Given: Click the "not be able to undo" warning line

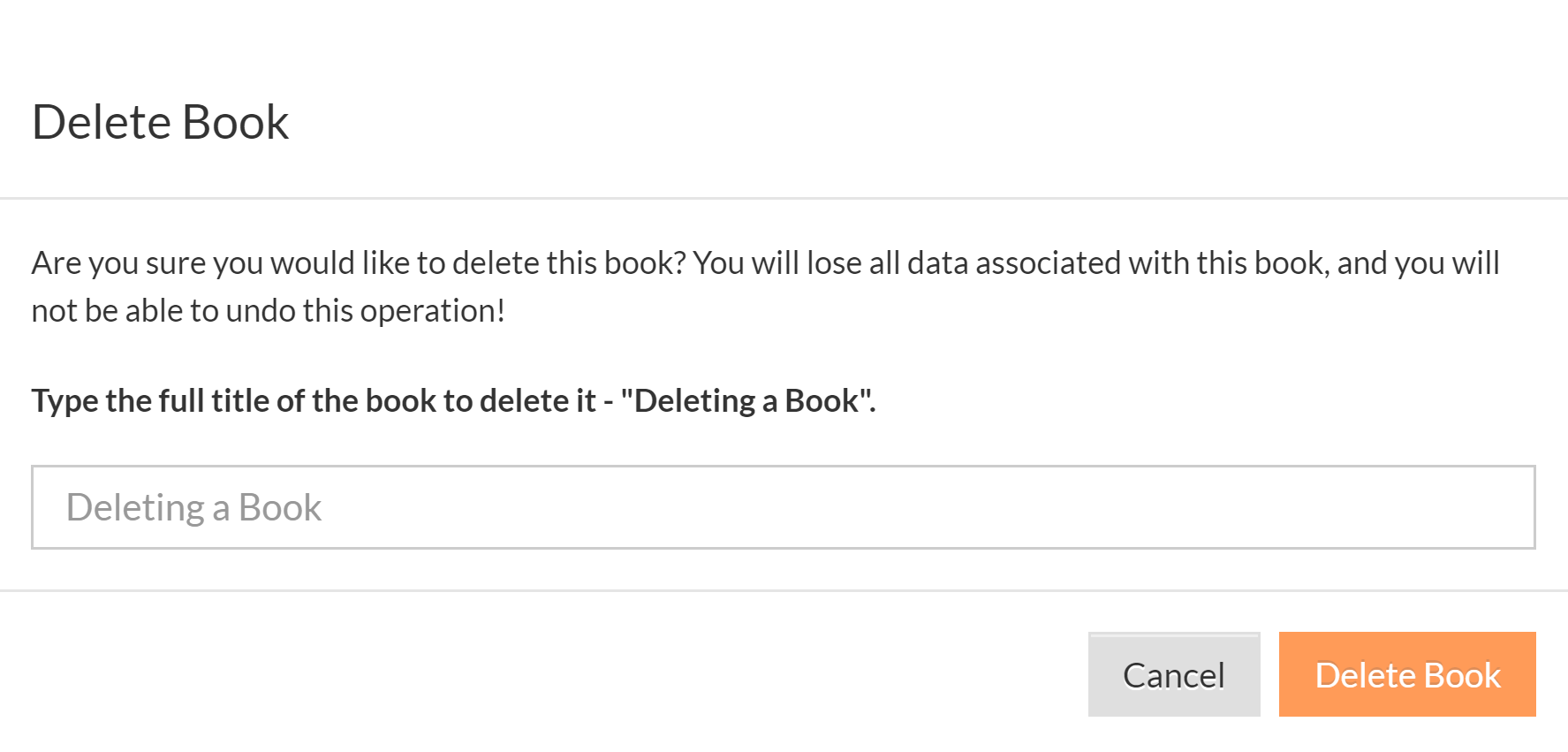Looking at the screenshot, I should 268,311.
